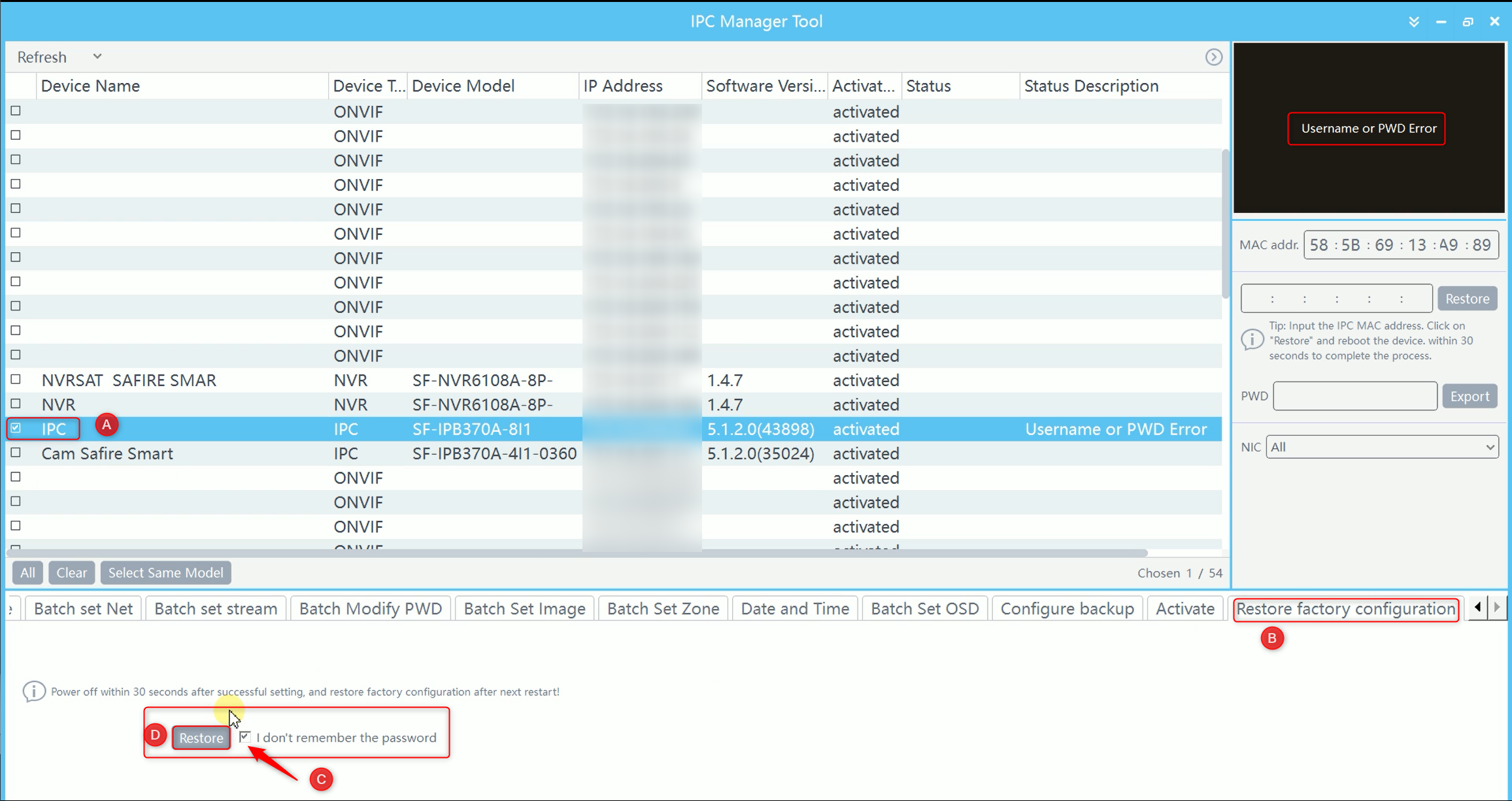
Task: Click the vertical scrollbar of device list
Action: [1225, 222]
